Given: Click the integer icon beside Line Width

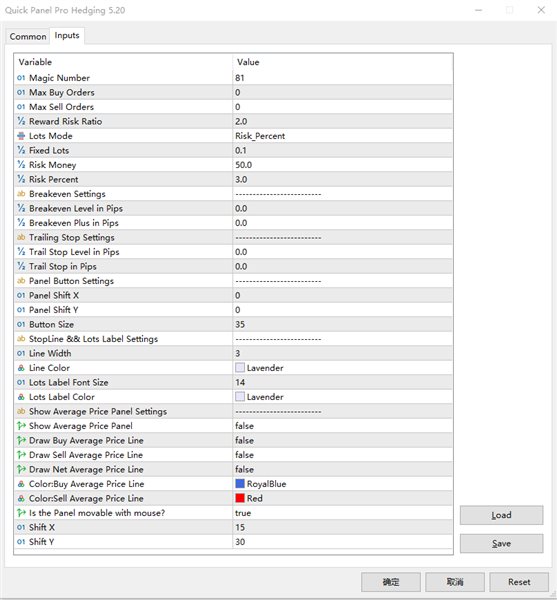Looking at the screenshot, I should tap(21, 354).
